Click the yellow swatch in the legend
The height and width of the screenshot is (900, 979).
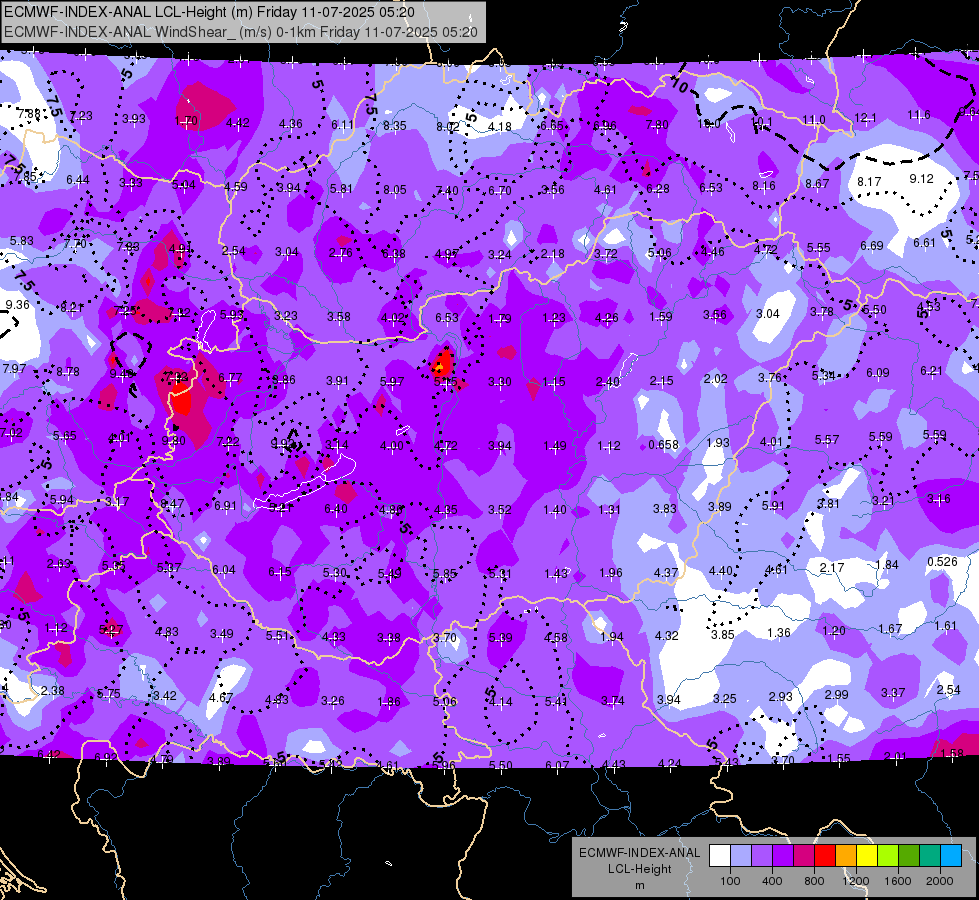tap(867, 856)
